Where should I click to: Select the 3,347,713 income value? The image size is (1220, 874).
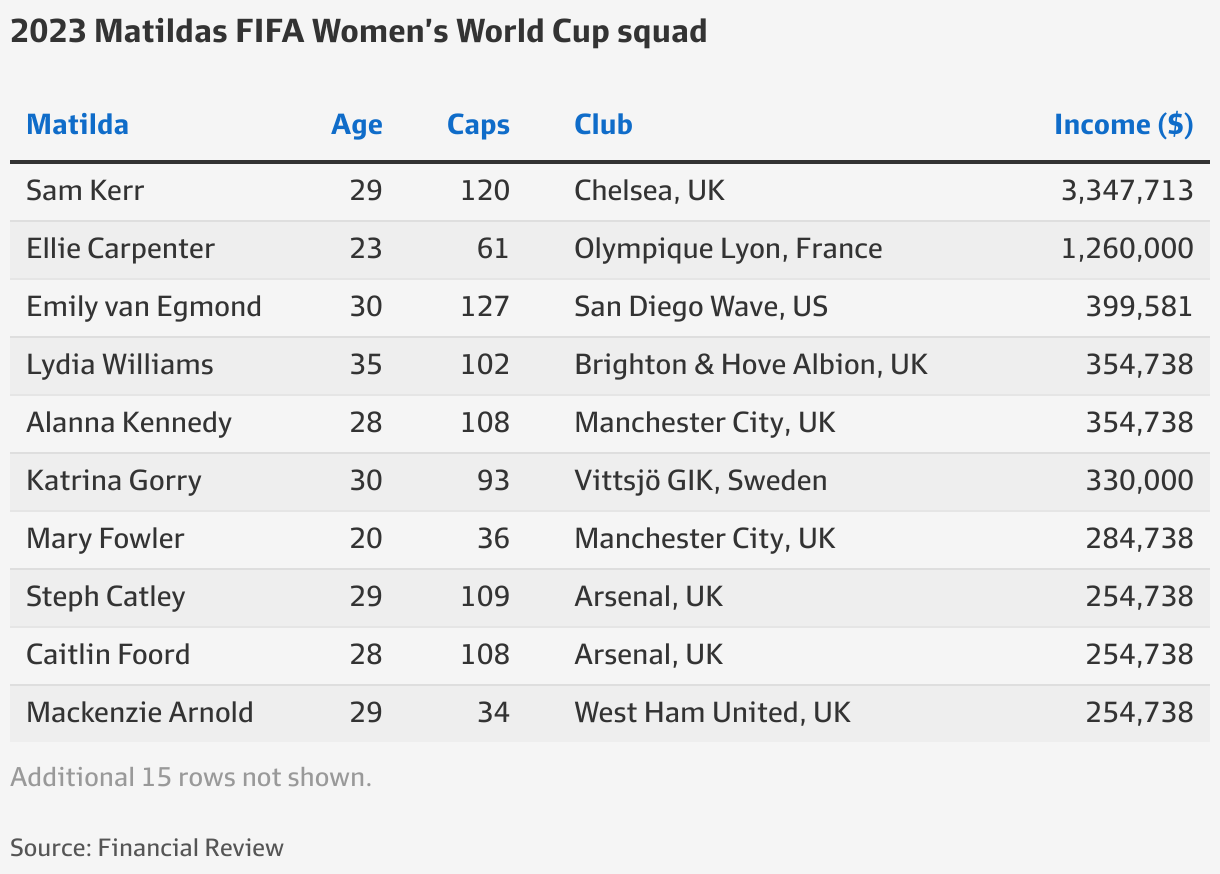(1127, 190)
